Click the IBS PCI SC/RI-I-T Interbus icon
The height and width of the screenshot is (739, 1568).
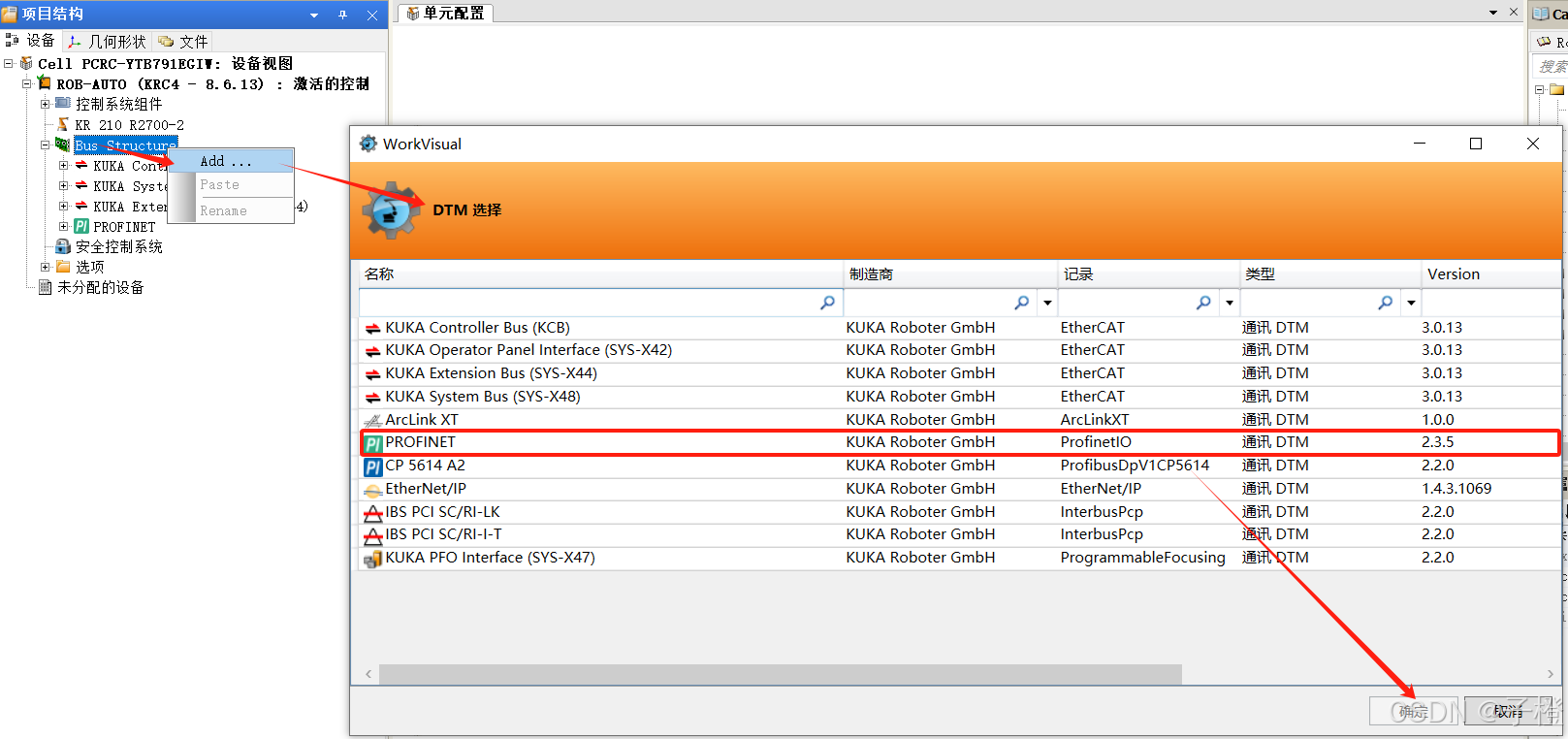click(372, 535)
